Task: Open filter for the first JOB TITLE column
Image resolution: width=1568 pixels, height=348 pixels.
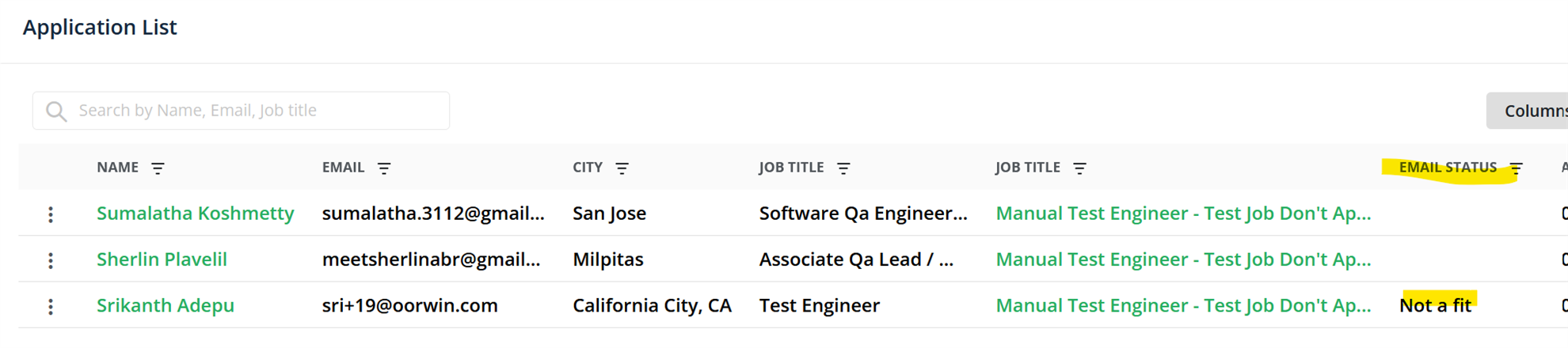Action: 843,168
